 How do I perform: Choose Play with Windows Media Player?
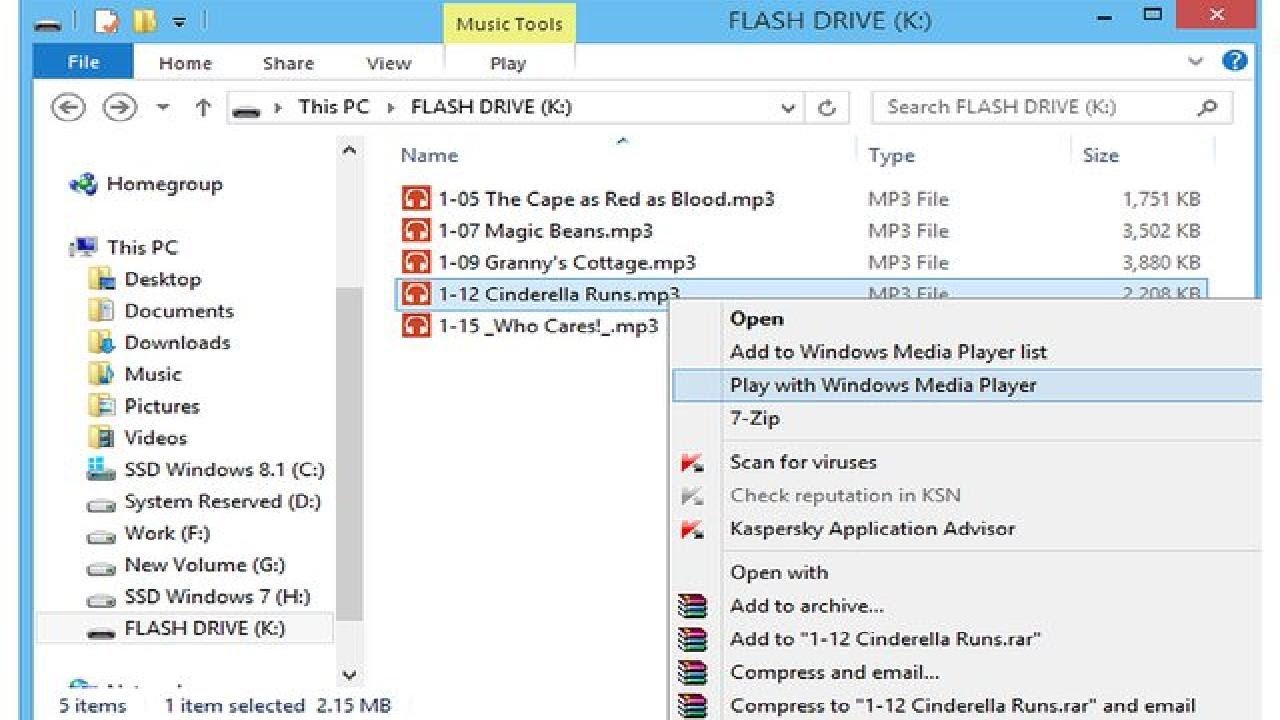tap(883, 385)
